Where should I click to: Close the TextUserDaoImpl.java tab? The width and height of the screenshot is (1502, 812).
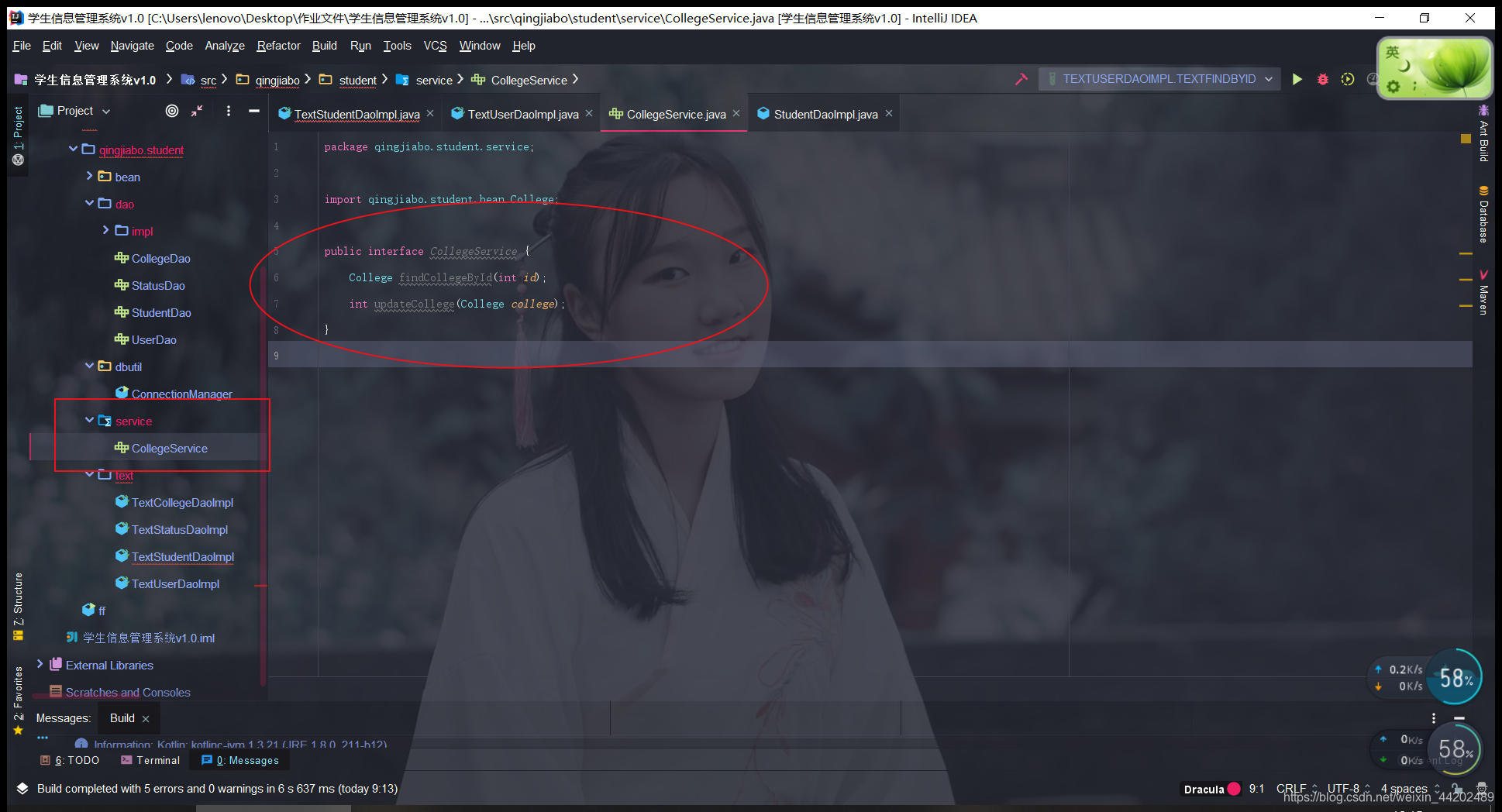589,113
